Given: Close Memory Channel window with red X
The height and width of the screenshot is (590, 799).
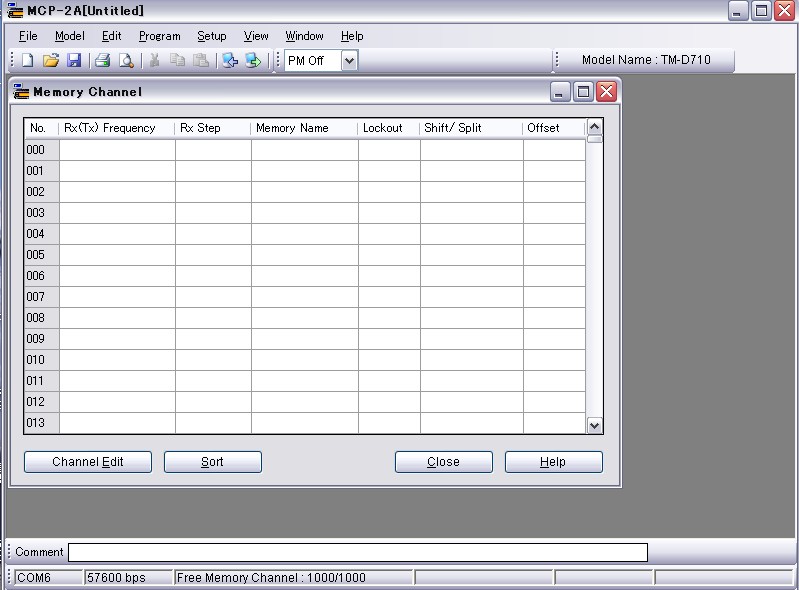Looking at the screenshot, I should click(x=606, y=92).
